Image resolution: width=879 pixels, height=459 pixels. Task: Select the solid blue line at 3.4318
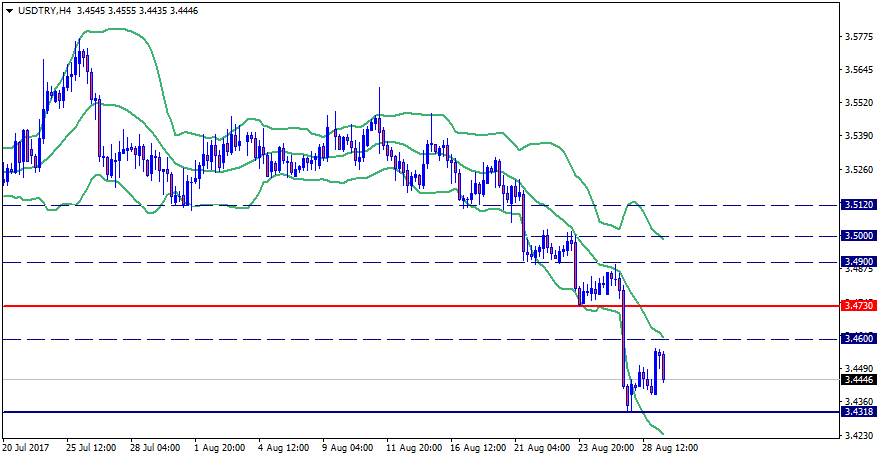tap(300, 412)
